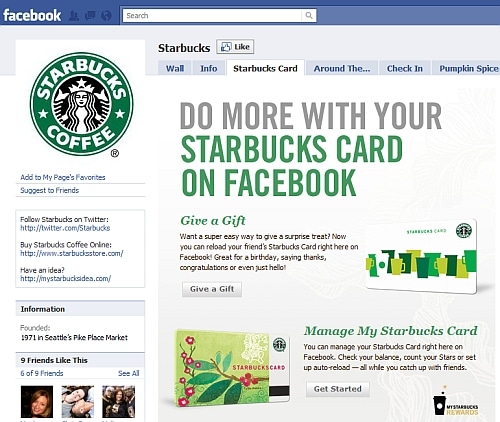Click the Give a Gift button
Viewport: 500px width, 422px height.
[212, 289]
